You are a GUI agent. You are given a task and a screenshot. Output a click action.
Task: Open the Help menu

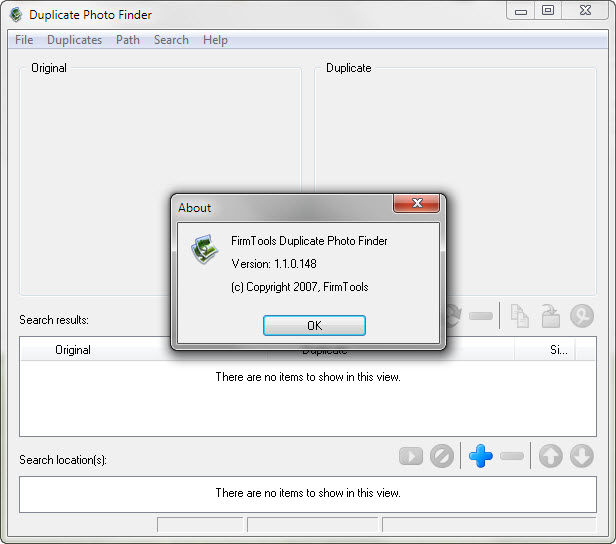point(215,40)
